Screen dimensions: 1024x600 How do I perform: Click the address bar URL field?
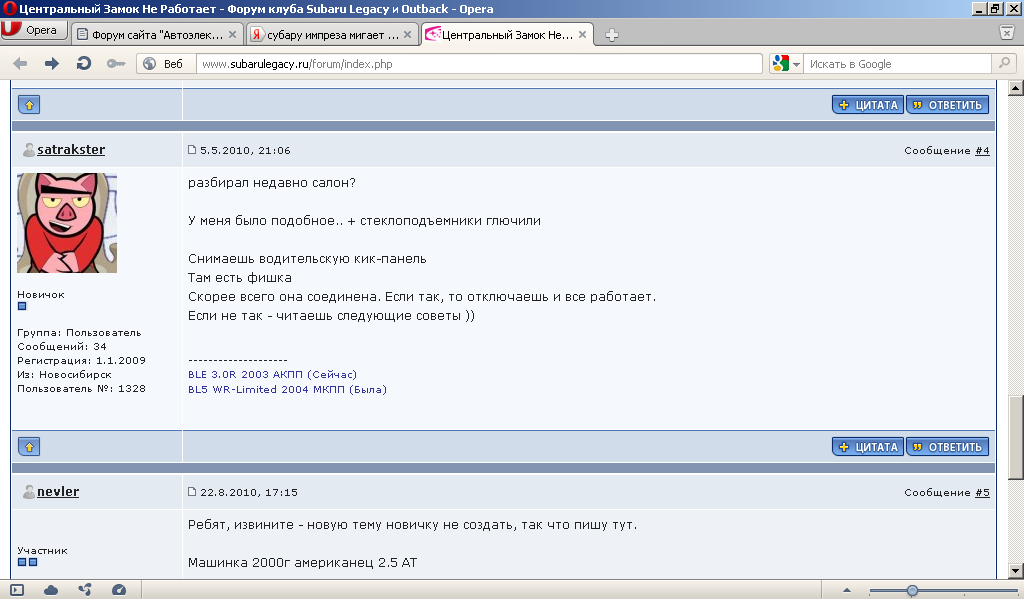pyautogui.click(x=479, y=63)
